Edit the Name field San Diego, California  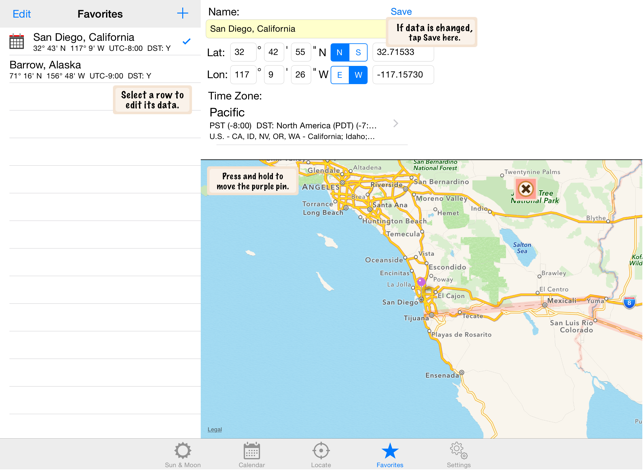coord(296,29)
